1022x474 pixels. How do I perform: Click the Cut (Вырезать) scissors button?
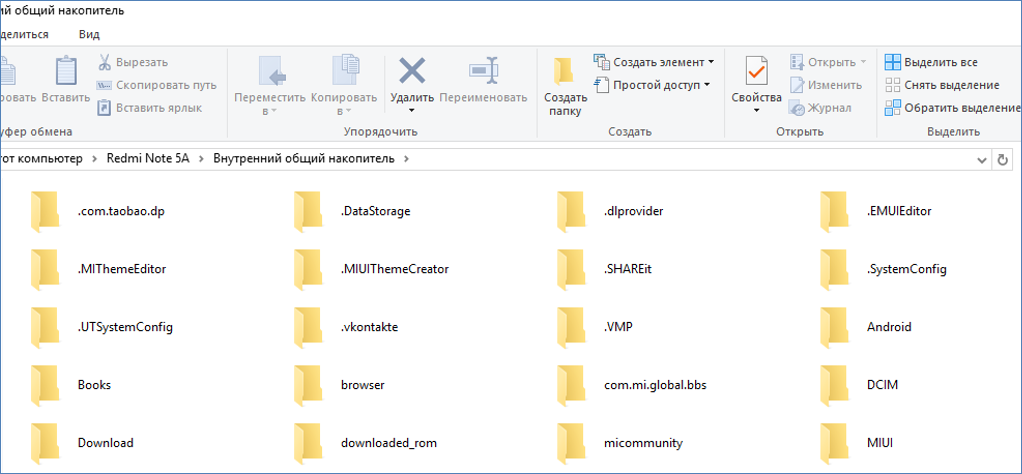[133, 62]
